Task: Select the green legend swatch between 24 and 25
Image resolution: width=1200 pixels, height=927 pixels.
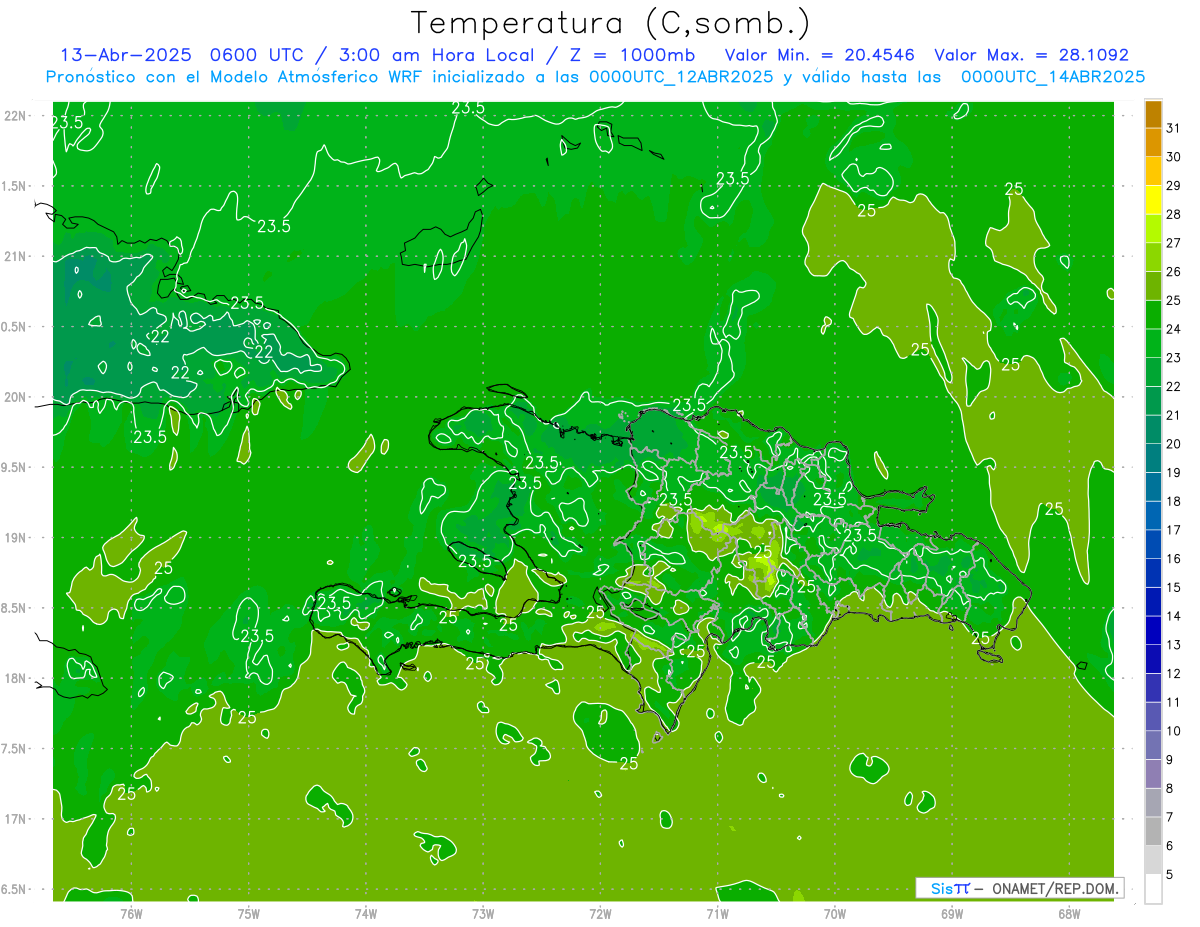Action: tap(1153, 315)
